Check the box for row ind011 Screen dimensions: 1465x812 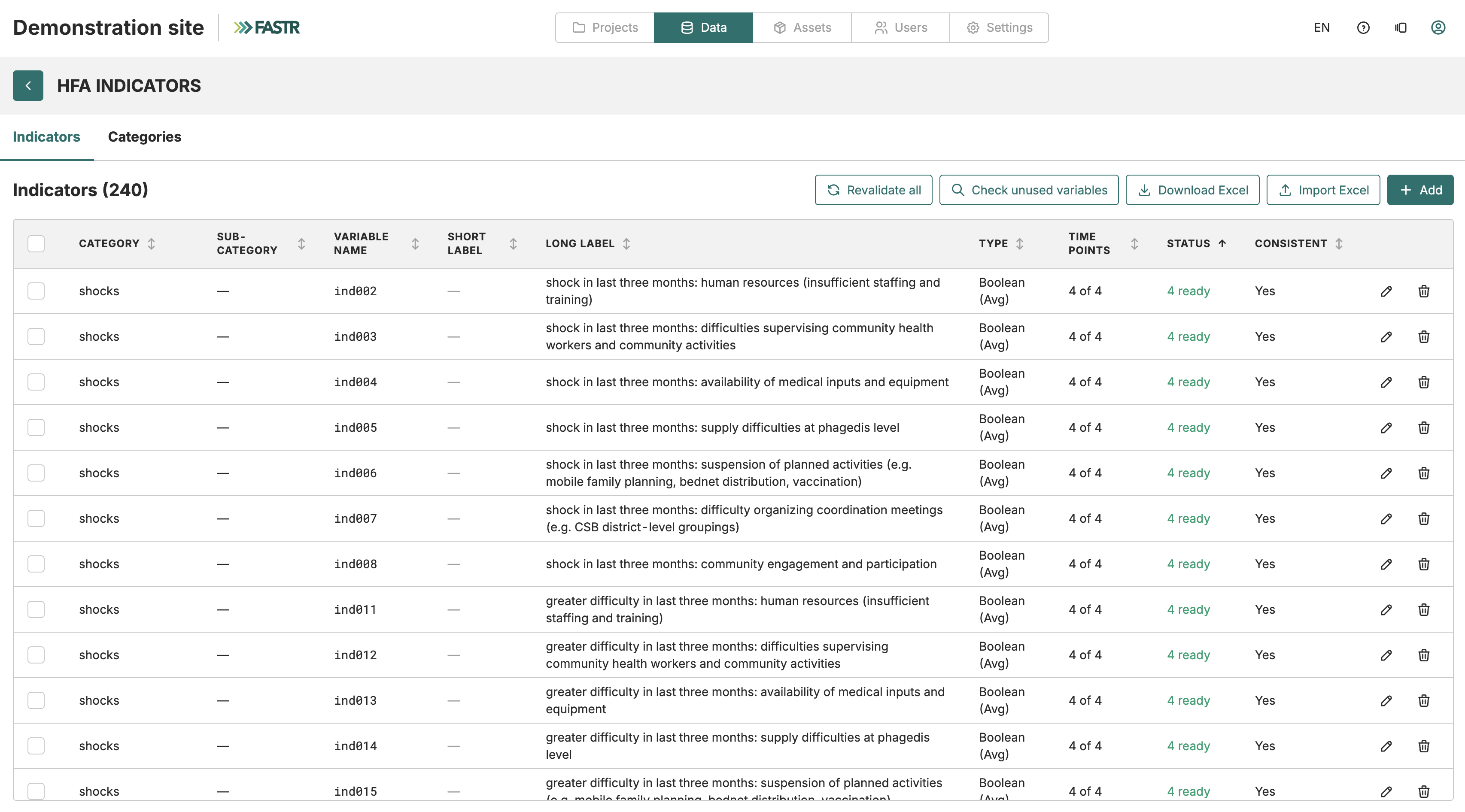click(36, 609)
